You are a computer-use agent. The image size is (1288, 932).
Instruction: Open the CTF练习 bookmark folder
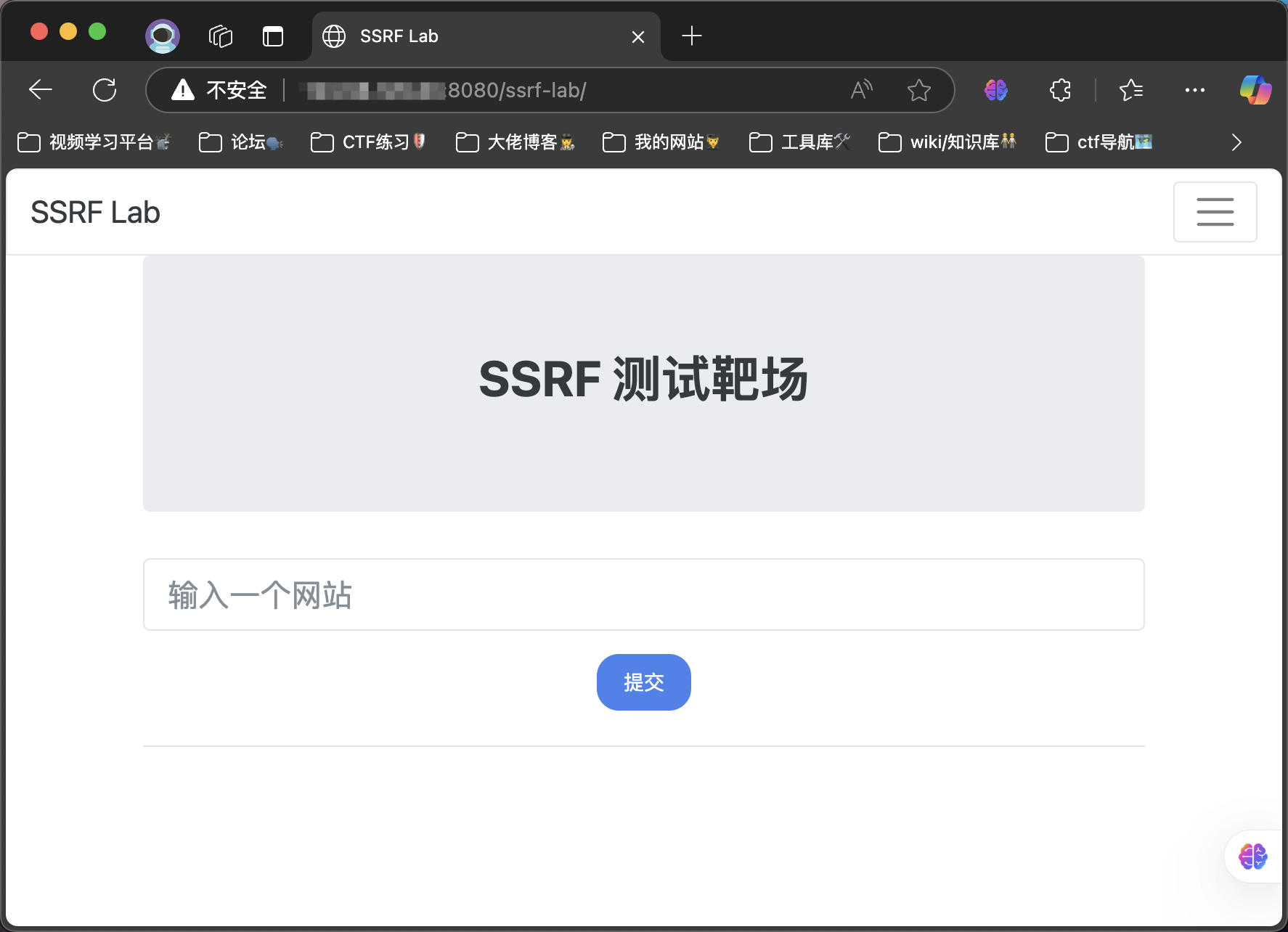coord(368,142)
